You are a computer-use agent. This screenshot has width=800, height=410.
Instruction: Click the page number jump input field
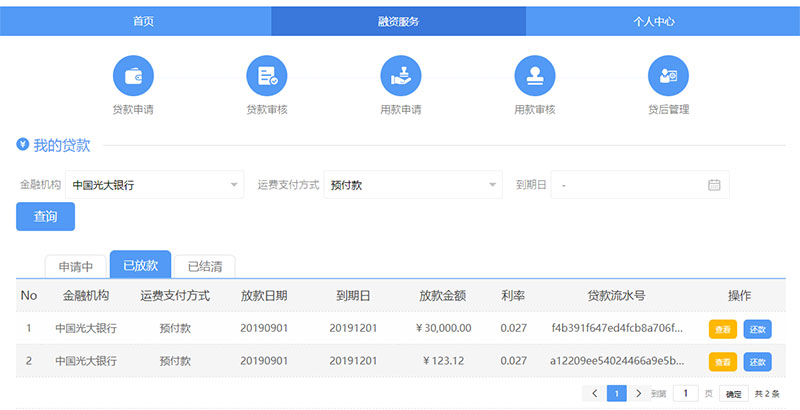[685, 394]
